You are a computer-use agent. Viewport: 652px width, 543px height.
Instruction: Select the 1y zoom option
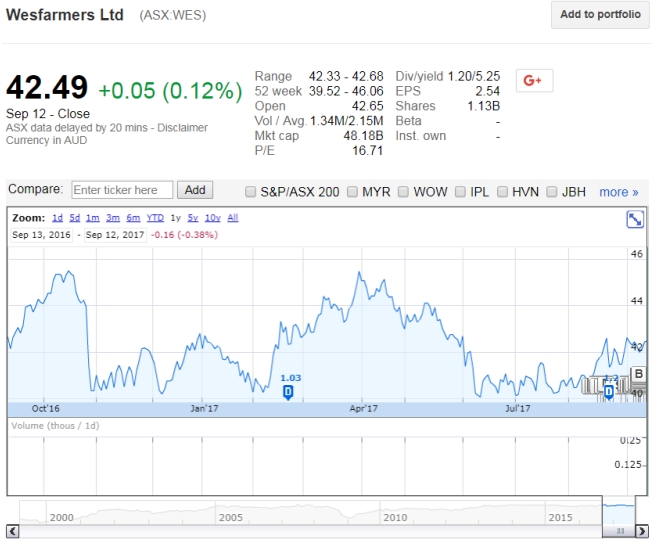click(x=175, y=218)
